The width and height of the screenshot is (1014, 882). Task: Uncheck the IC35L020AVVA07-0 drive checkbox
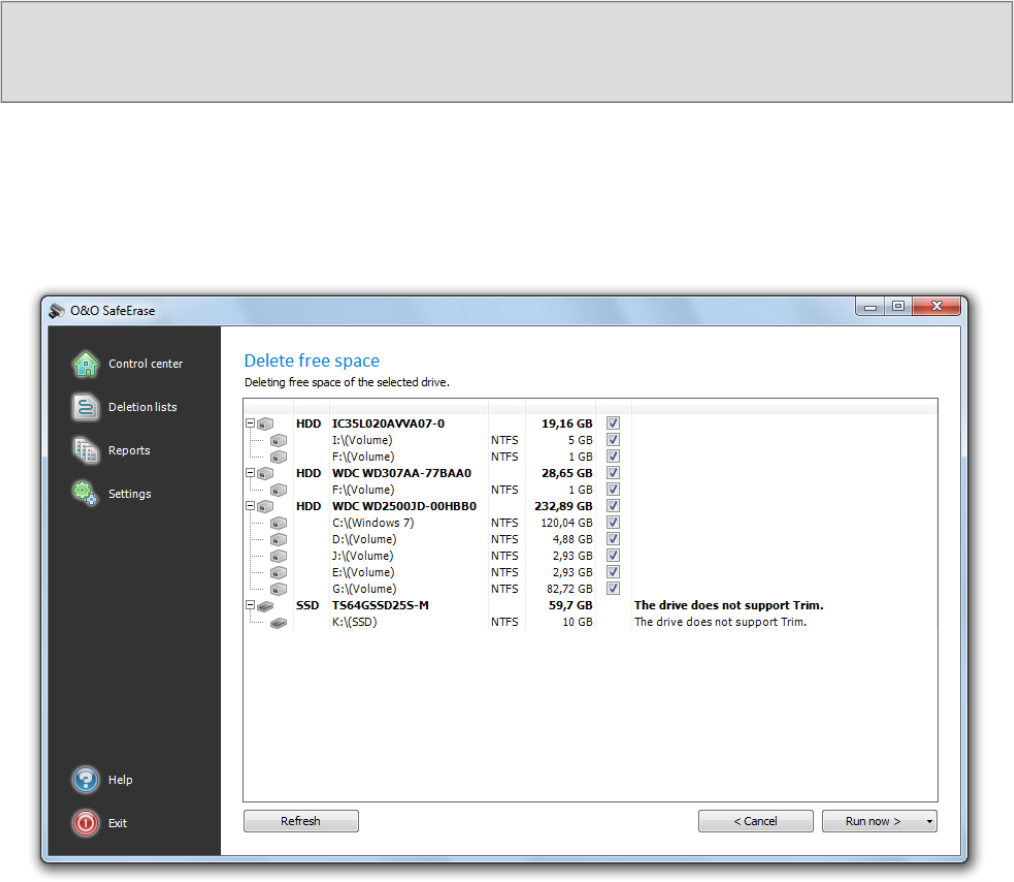(613, 423)
